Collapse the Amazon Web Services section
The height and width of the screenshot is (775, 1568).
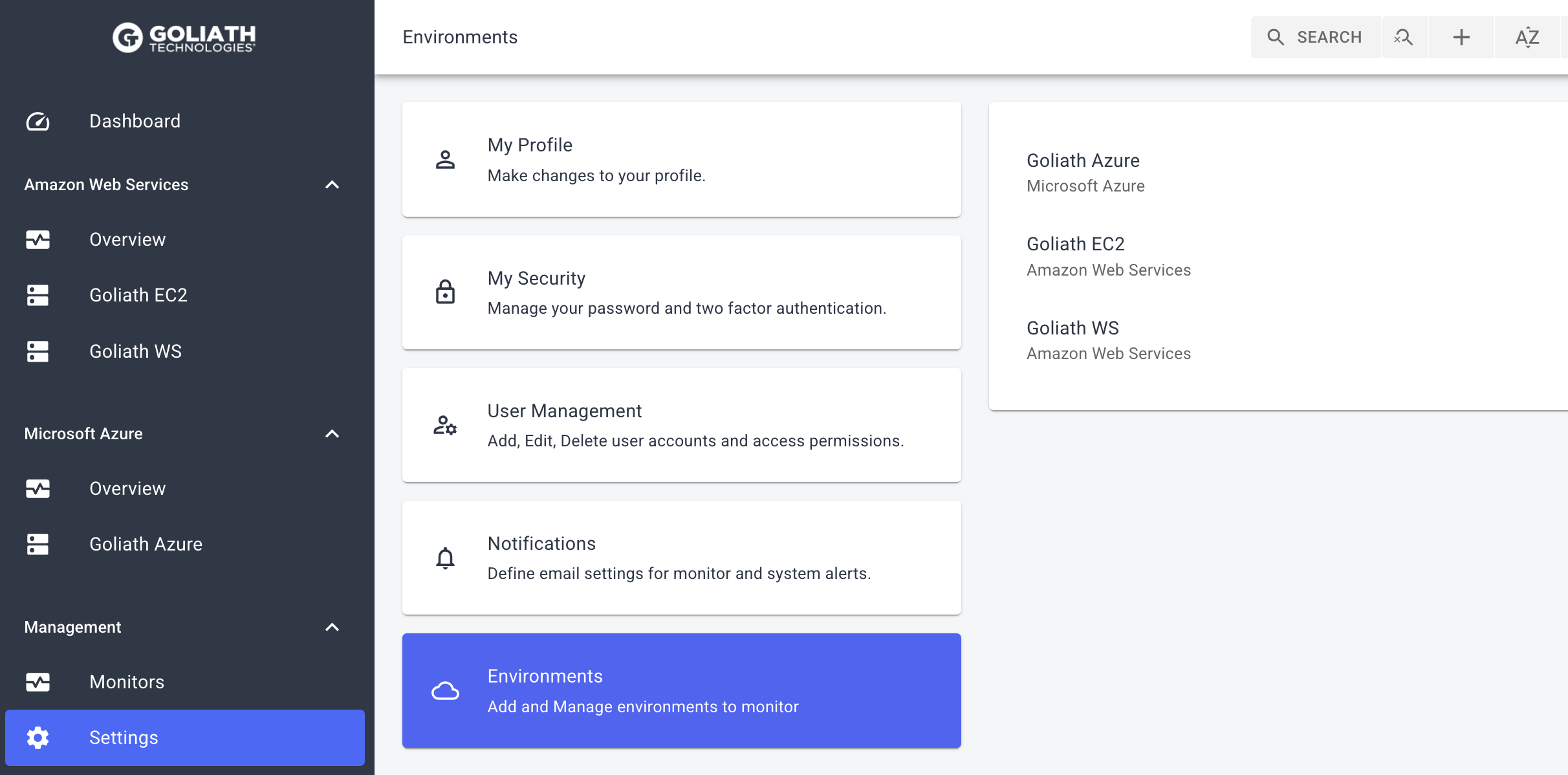[332, 184]
